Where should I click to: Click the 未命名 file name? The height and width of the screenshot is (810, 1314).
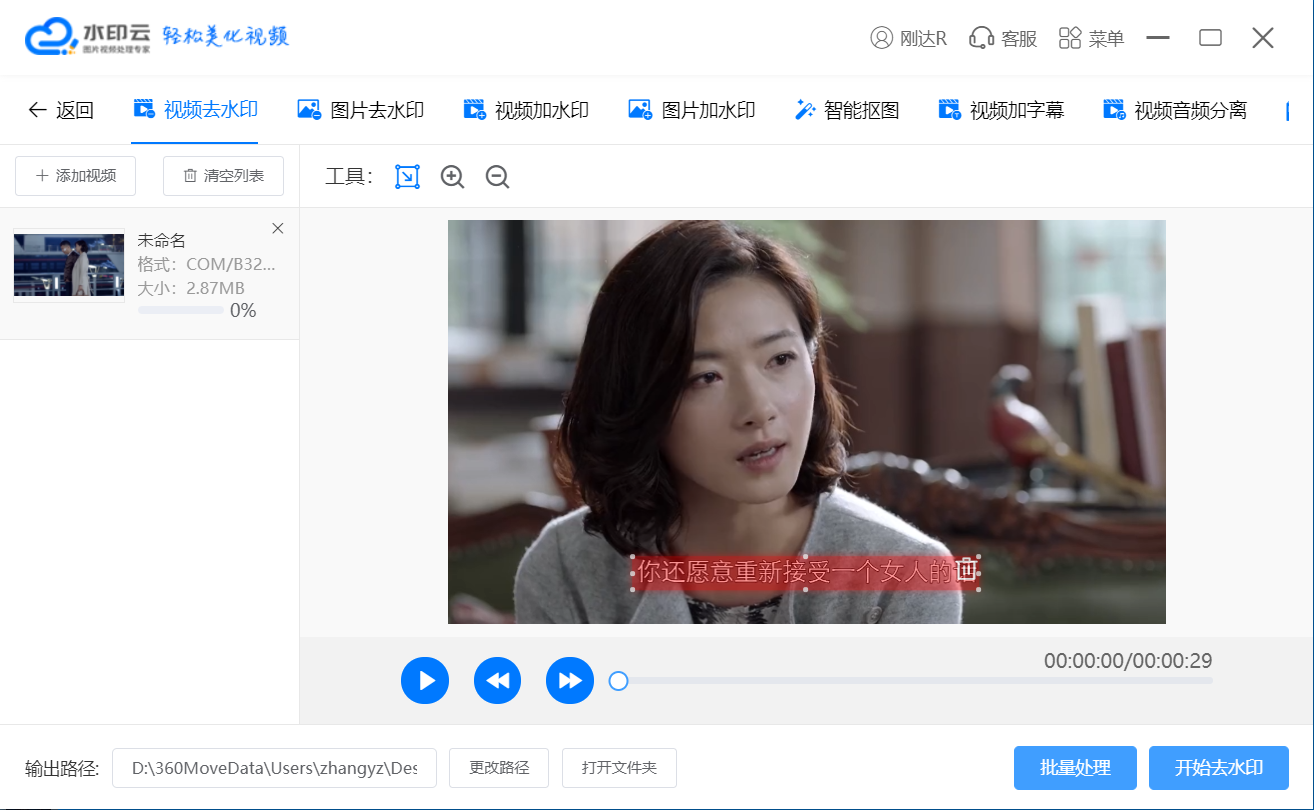coord(161,240)
